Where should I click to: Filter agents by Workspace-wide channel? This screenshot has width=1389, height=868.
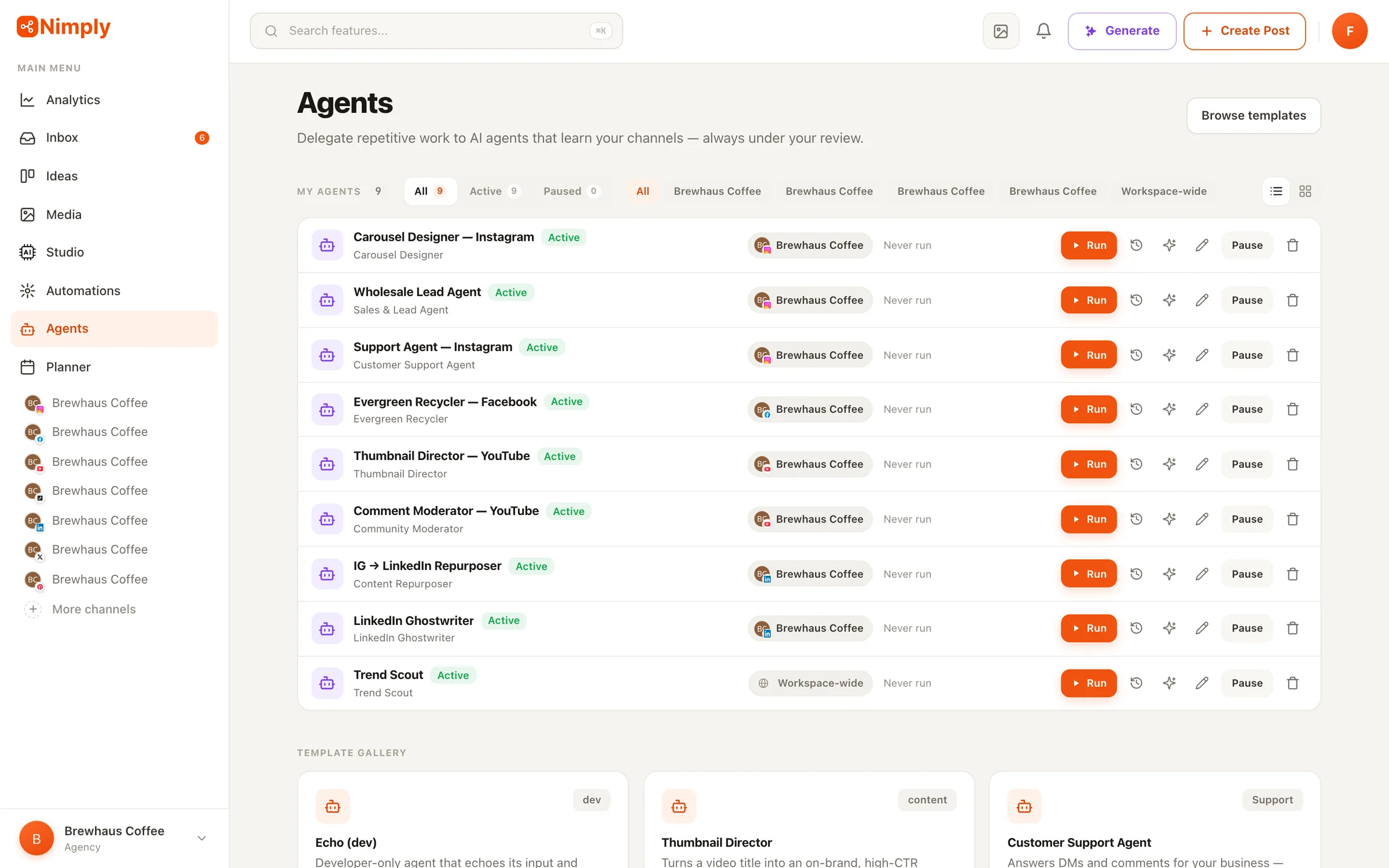(1164, 191)
